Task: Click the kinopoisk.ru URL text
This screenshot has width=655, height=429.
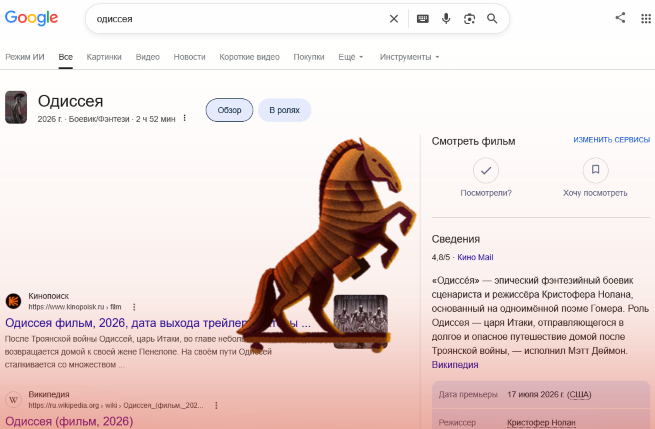Action: pos(75,307)
